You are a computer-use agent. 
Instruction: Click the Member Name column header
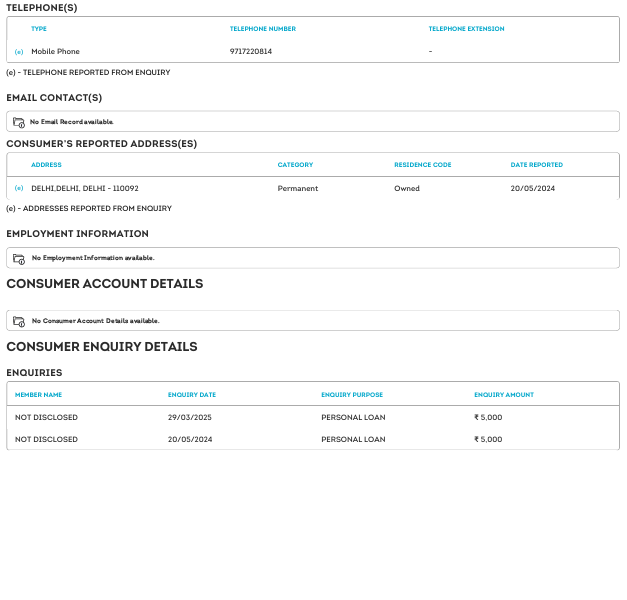click(38, 395)
